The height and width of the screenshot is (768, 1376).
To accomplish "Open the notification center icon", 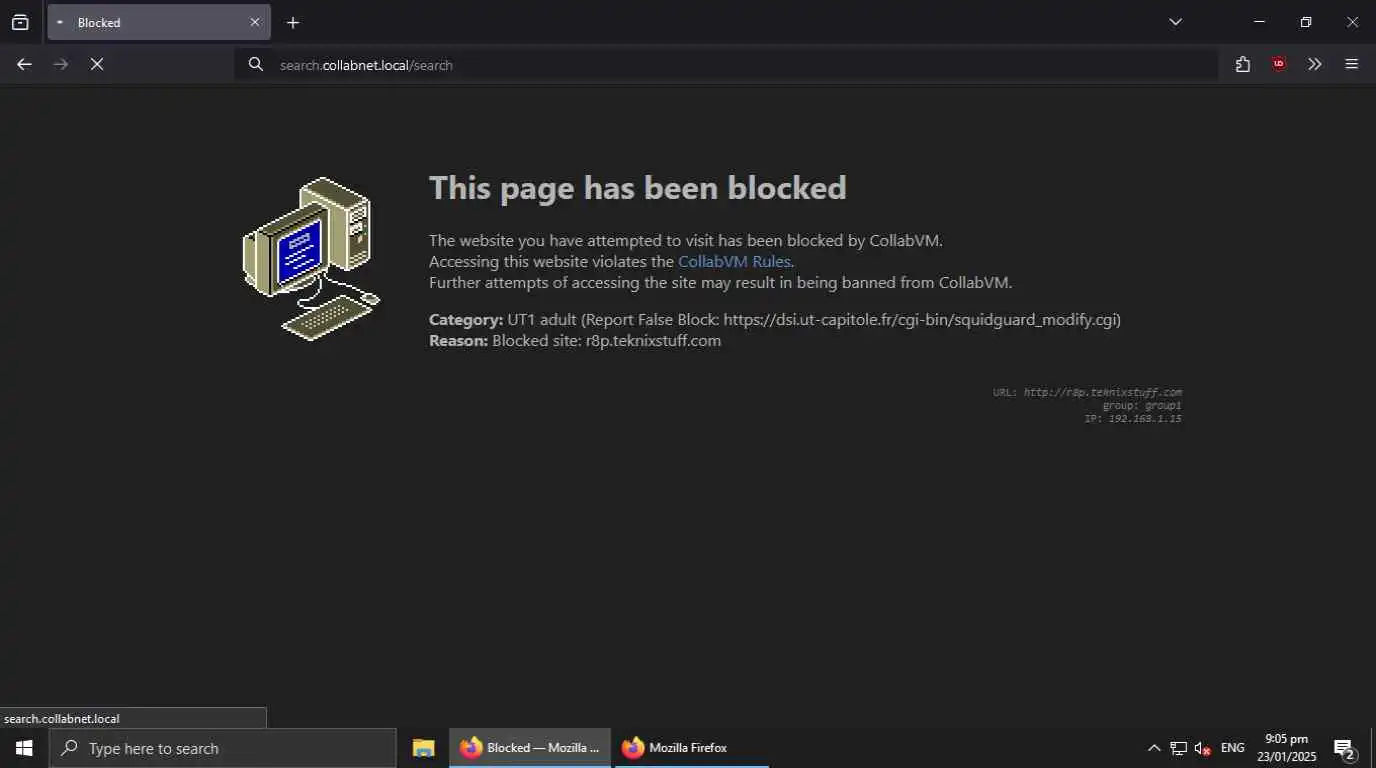I will (1345, 748).
